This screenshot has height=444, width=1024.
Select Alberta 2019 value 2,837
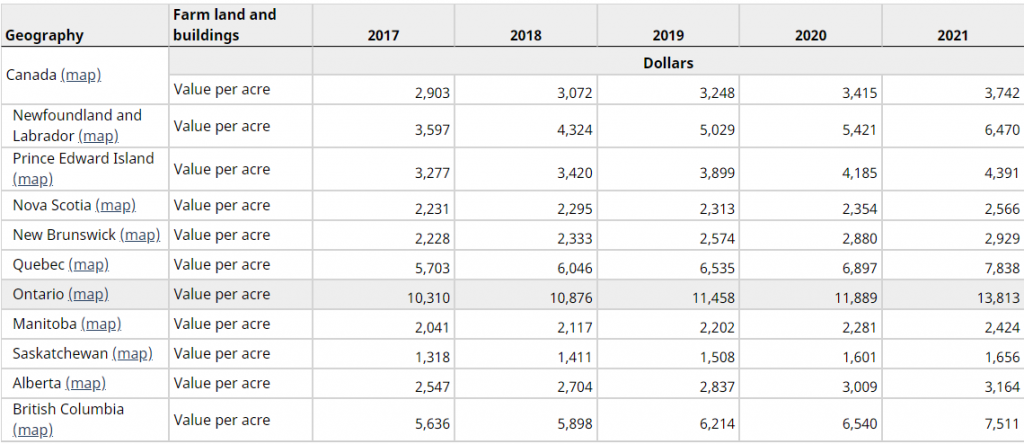pos(717,387)
